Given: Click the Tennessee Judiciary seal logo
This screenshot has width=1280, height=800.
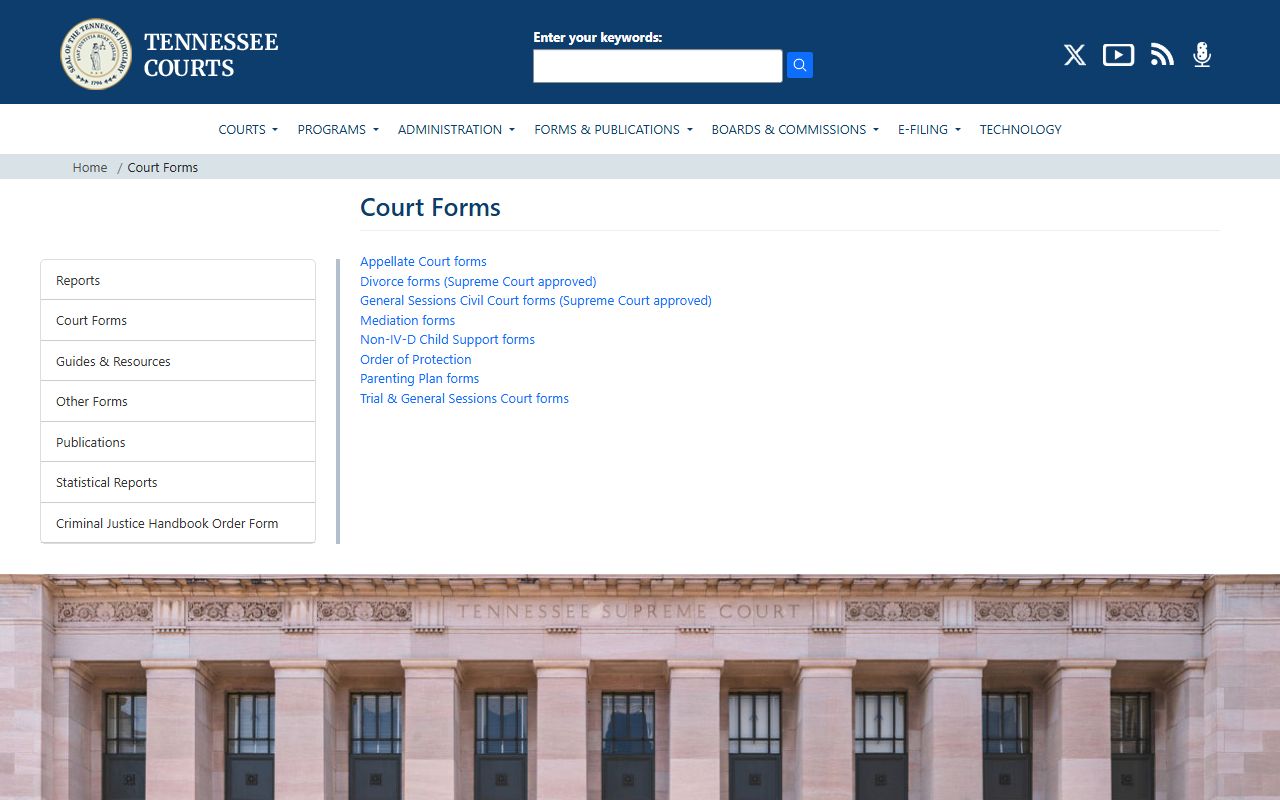Looking at the screenshot, I should (96, 54).
